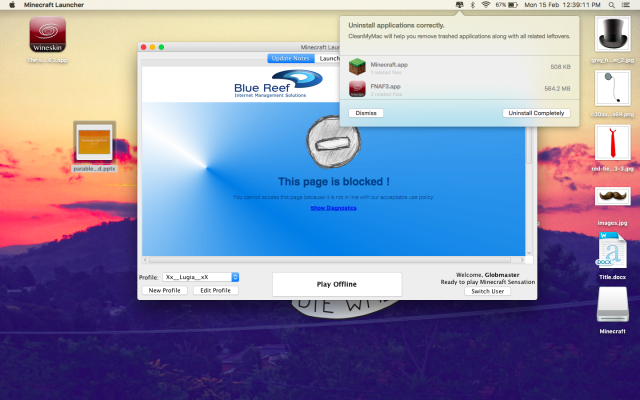This screenshot has height=400, width=640.
Task: Click horizontal scrollbar right arrow
Action: tap(522, 260)
